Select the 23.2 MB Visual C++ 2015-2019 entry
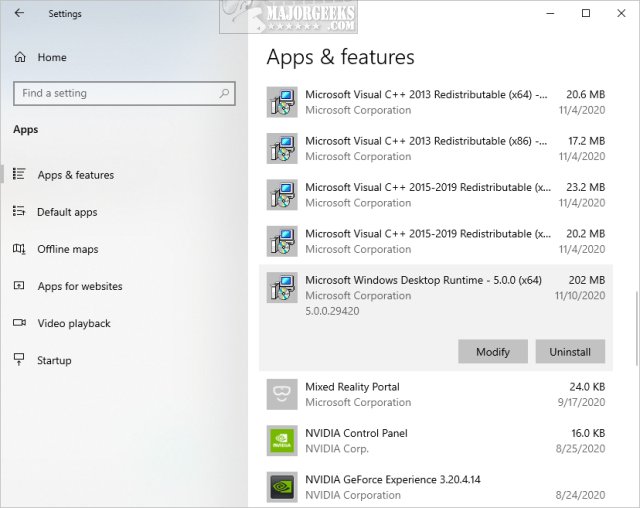The image size is (640, 508). [436, 195]
